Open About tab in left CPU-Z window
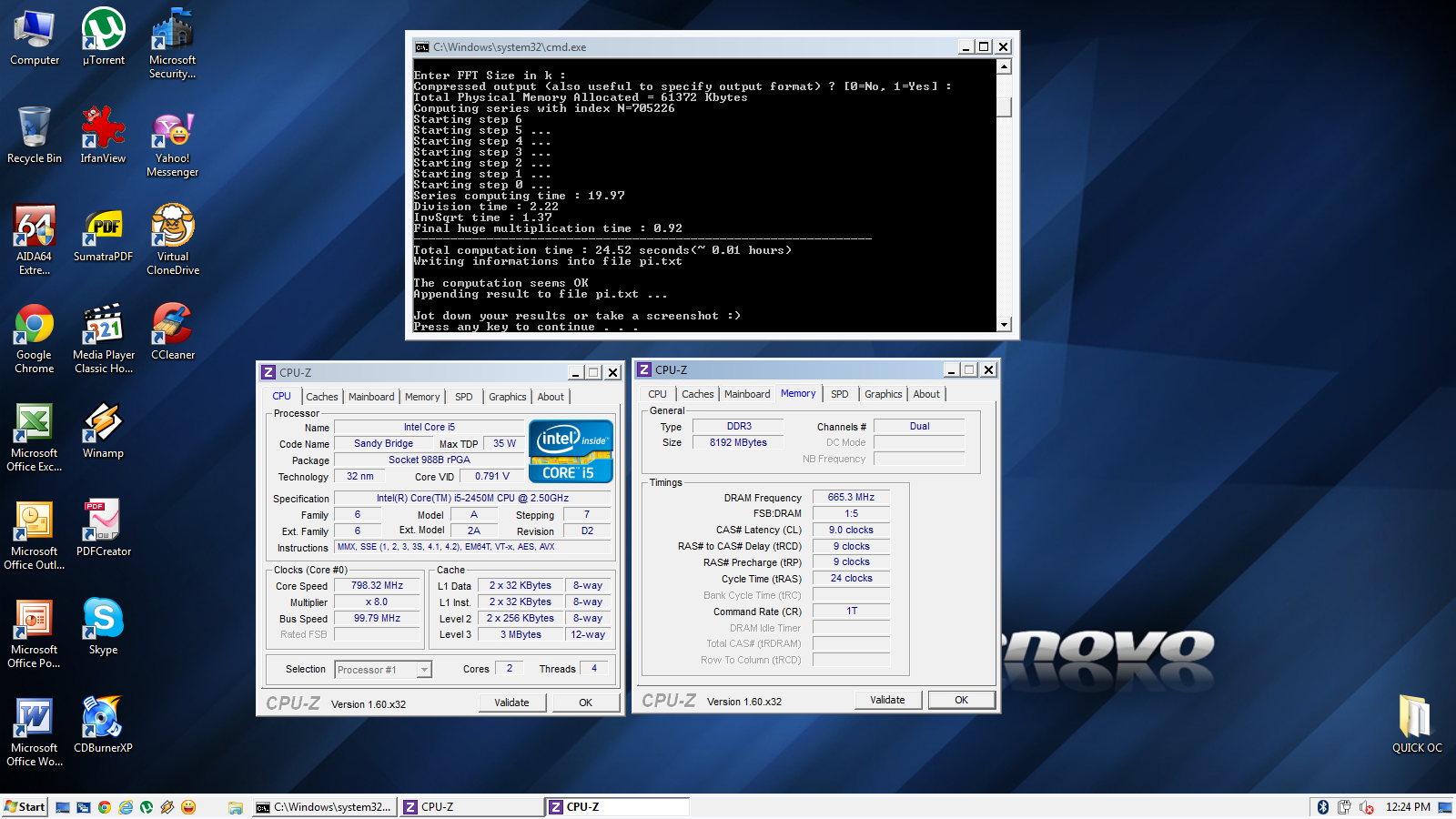The height and width of the screenshot is (819, 1456). tap(551, 397)
